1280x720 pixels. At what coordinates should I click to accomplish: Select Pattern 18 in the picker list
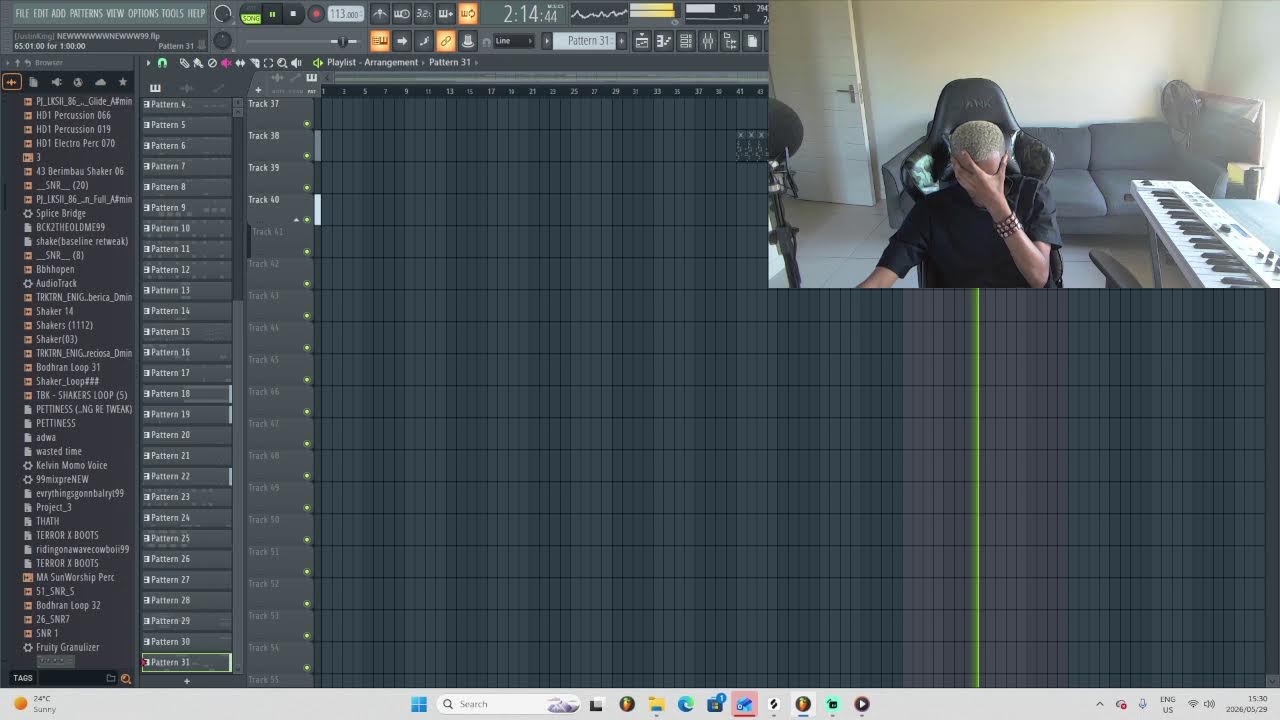pos(187,394)
